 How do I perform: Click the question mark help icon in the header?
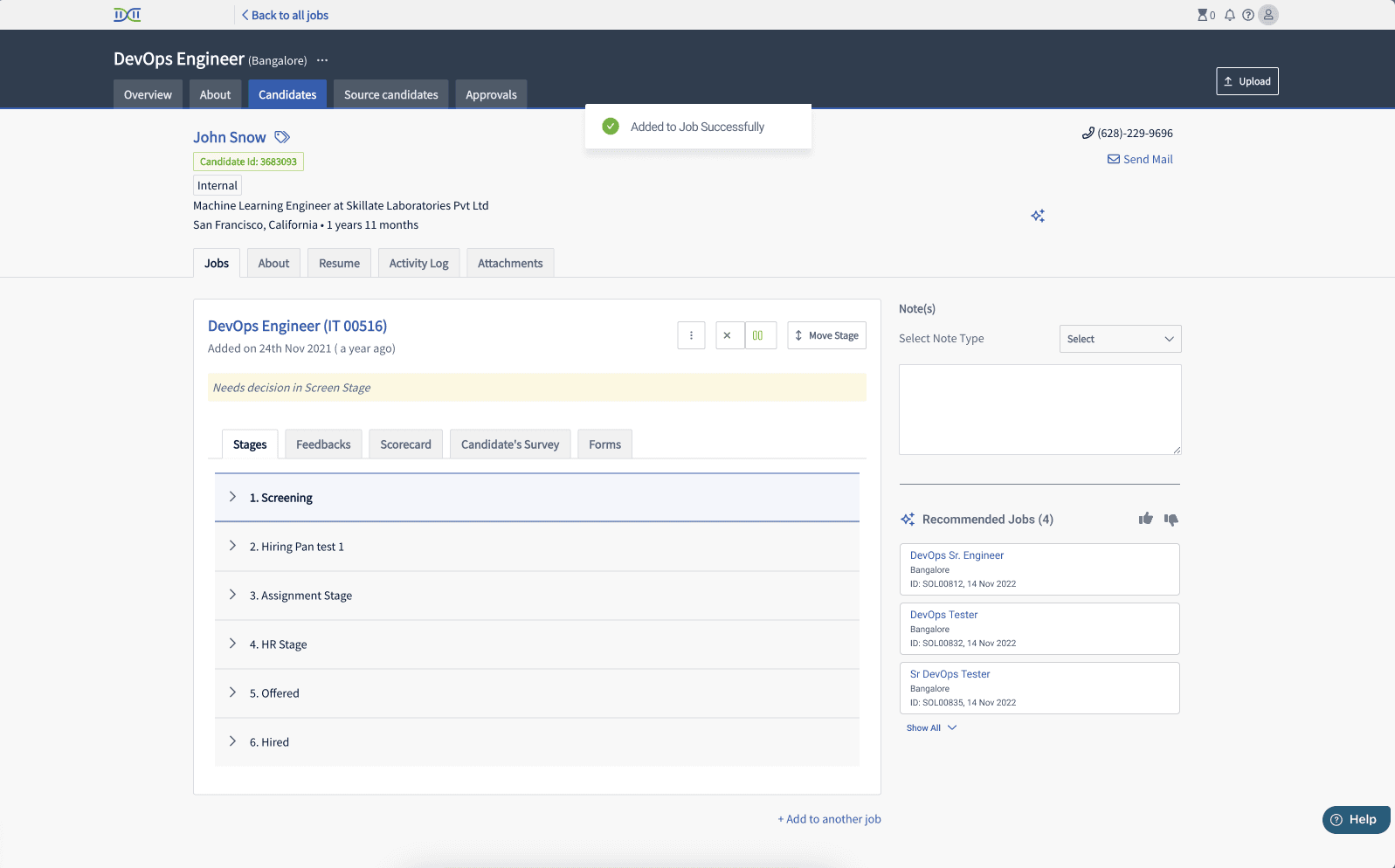[x=1248, y=15]
